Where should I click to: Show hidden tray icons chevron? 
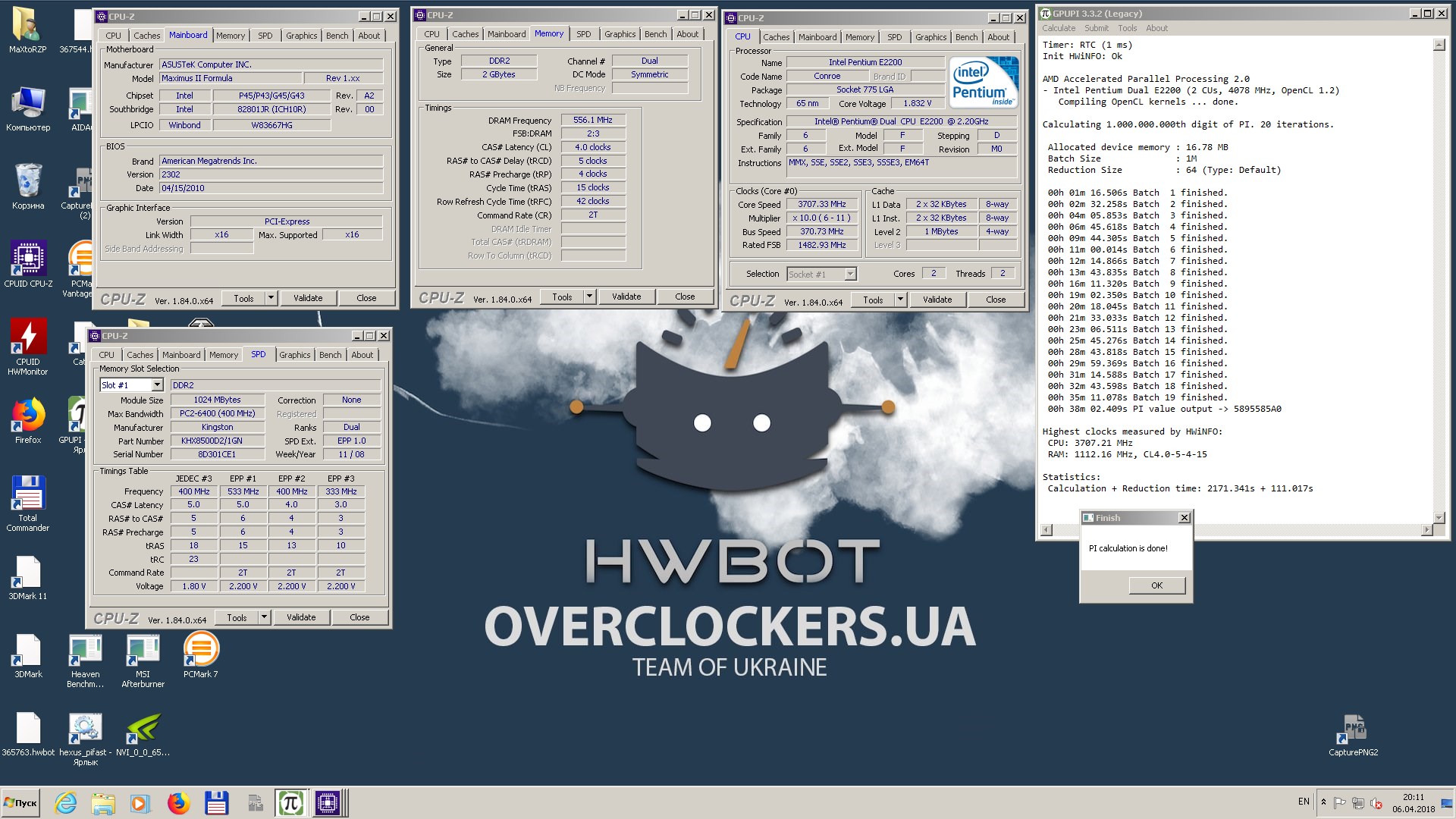tap(1323, 802)
